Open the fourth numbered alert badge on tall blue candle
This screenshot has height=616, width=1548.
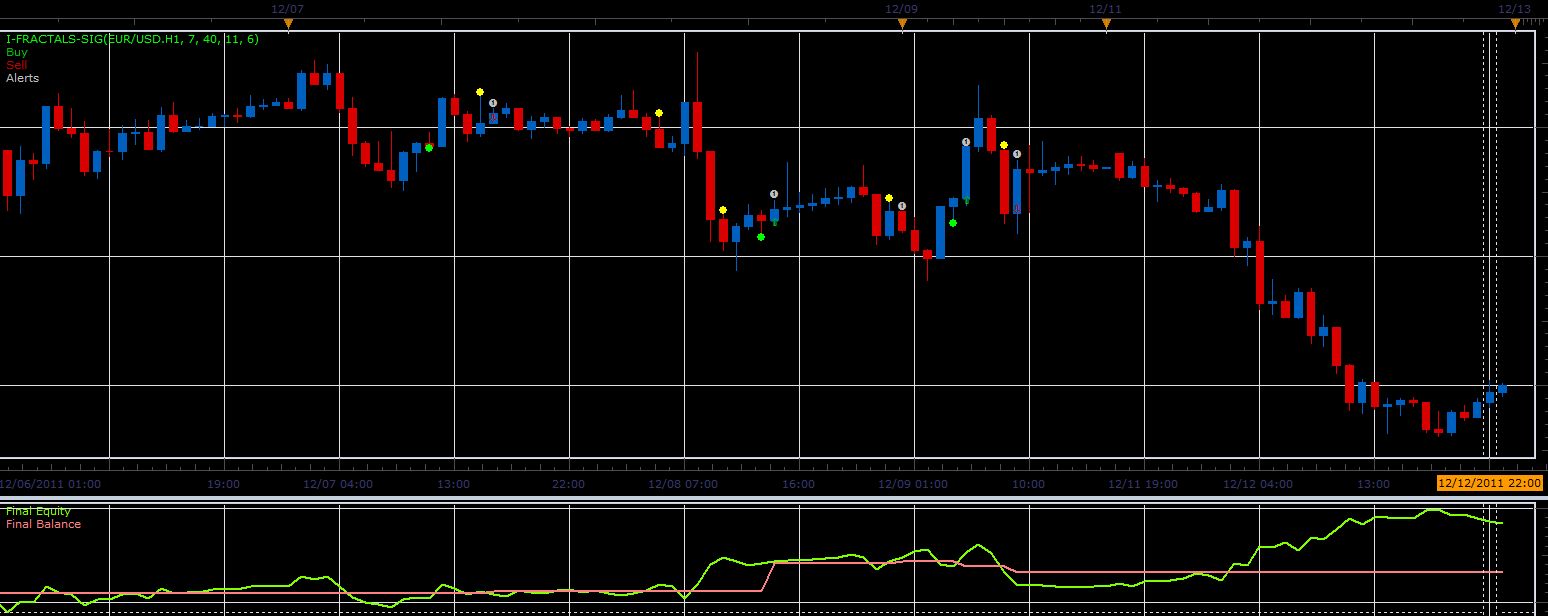(966, 142)
